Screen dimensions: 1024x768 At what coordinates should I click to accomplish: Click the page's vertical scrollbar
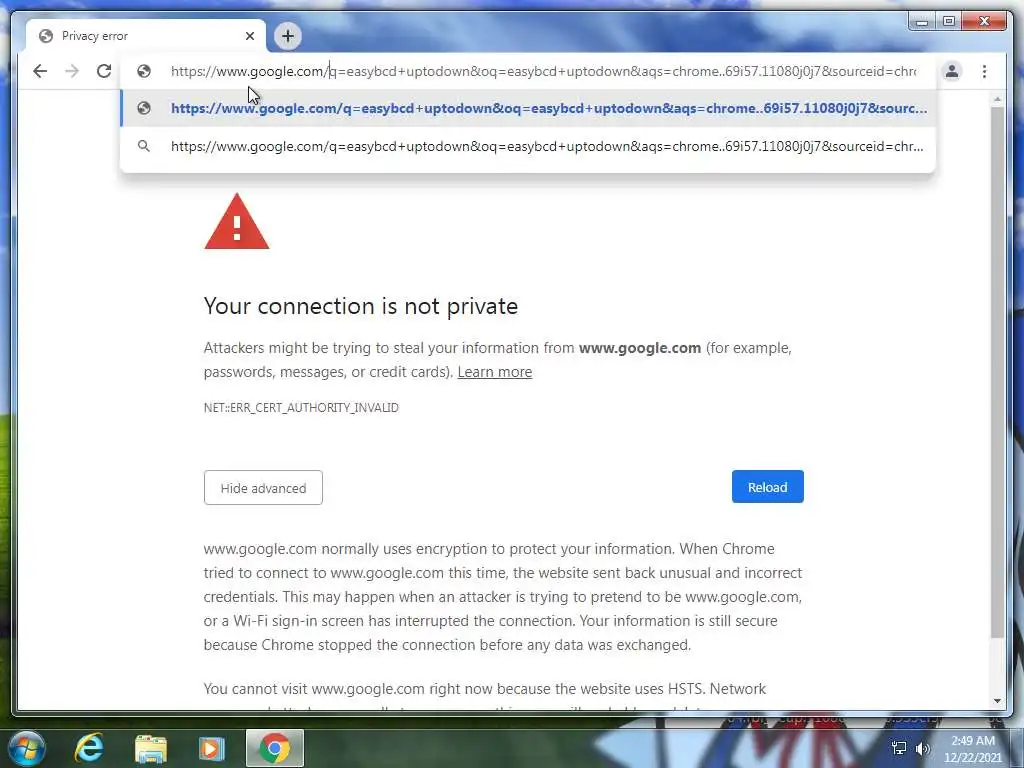(x=997, y=372)
